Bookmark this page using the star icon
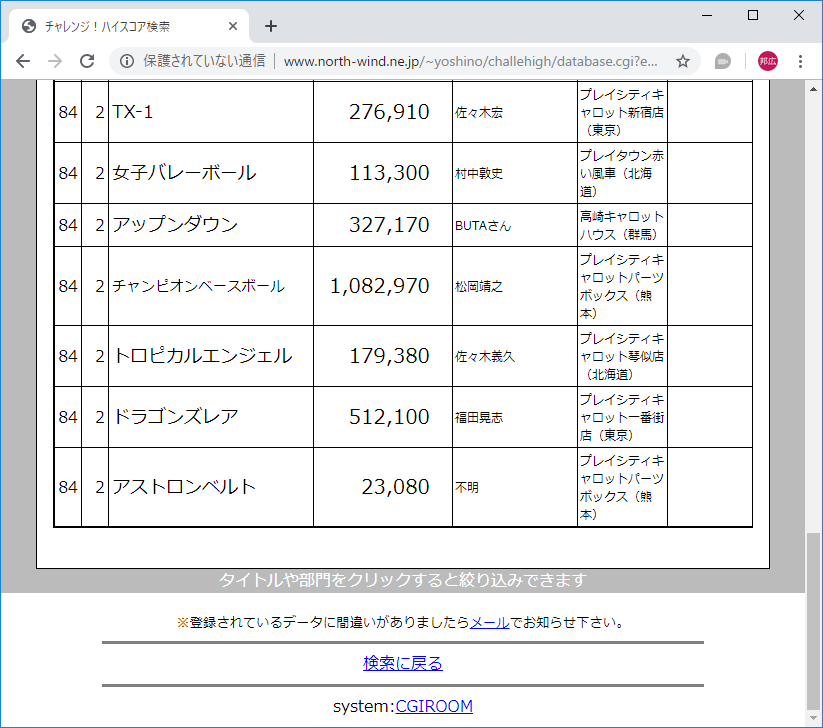The height and width of the screenshot is (728, 823). click(x=683, y=61)
